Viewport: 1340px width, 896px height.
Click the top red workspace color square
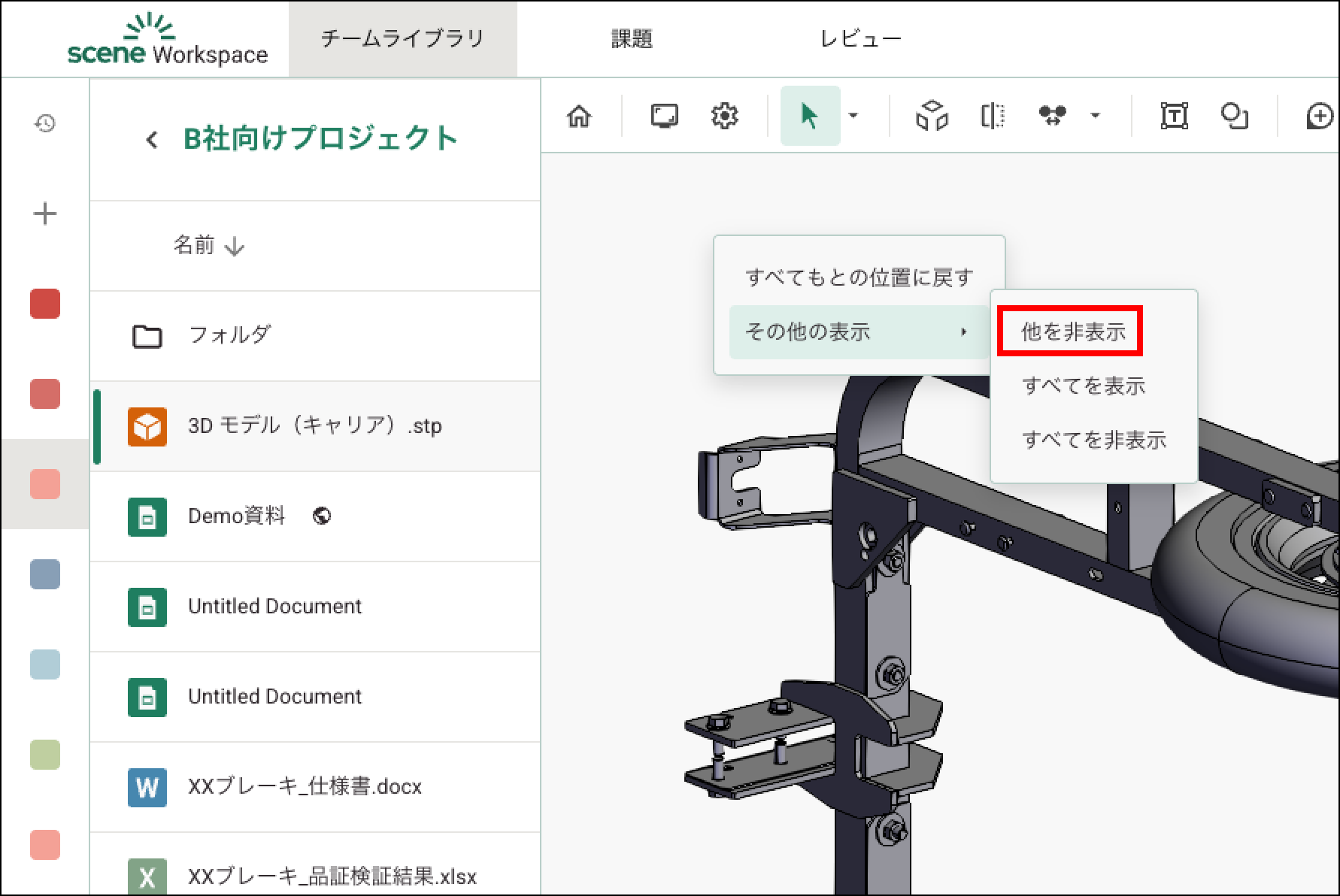pos(45,304)
